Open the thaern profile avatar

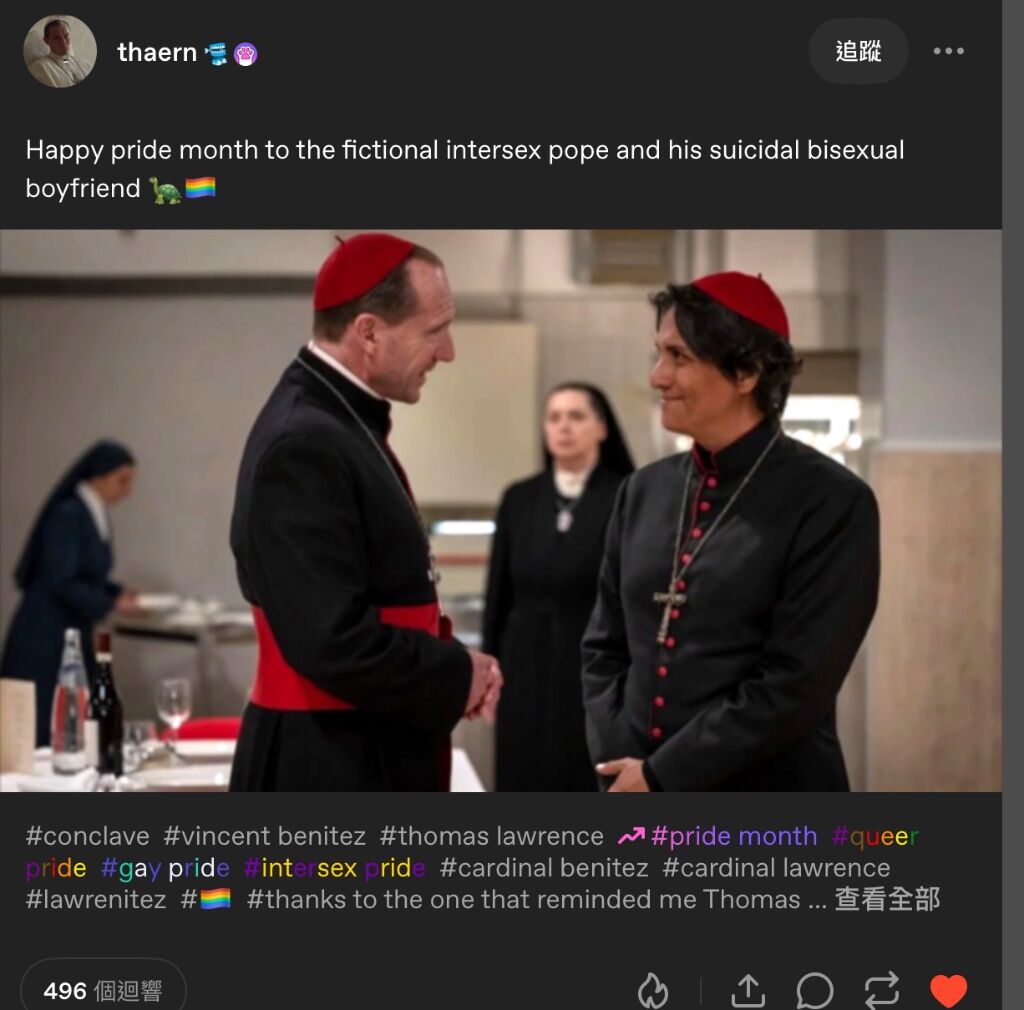(60, 52)
